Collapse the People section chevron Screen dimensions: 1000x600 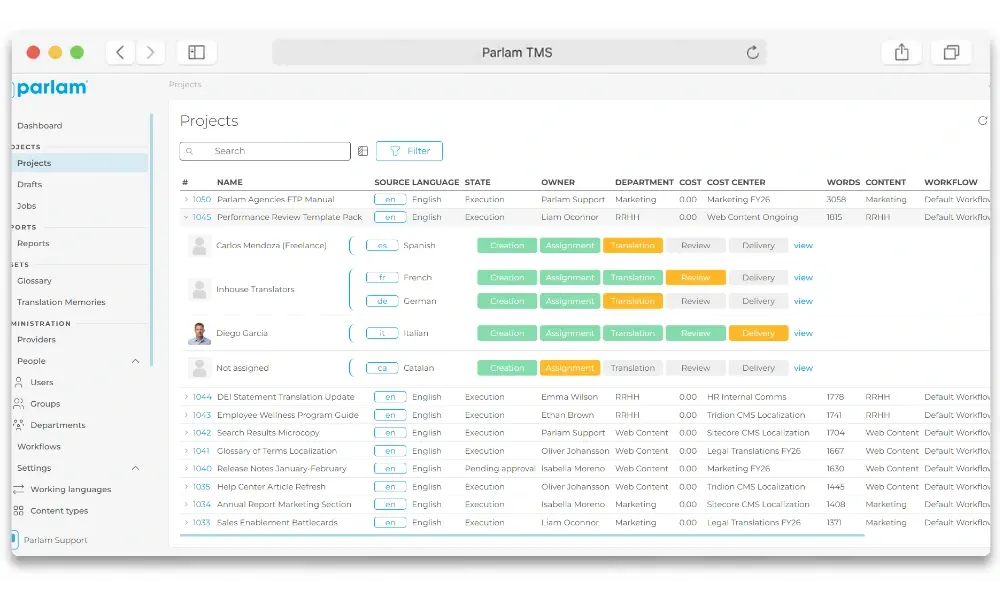[135, 361]
